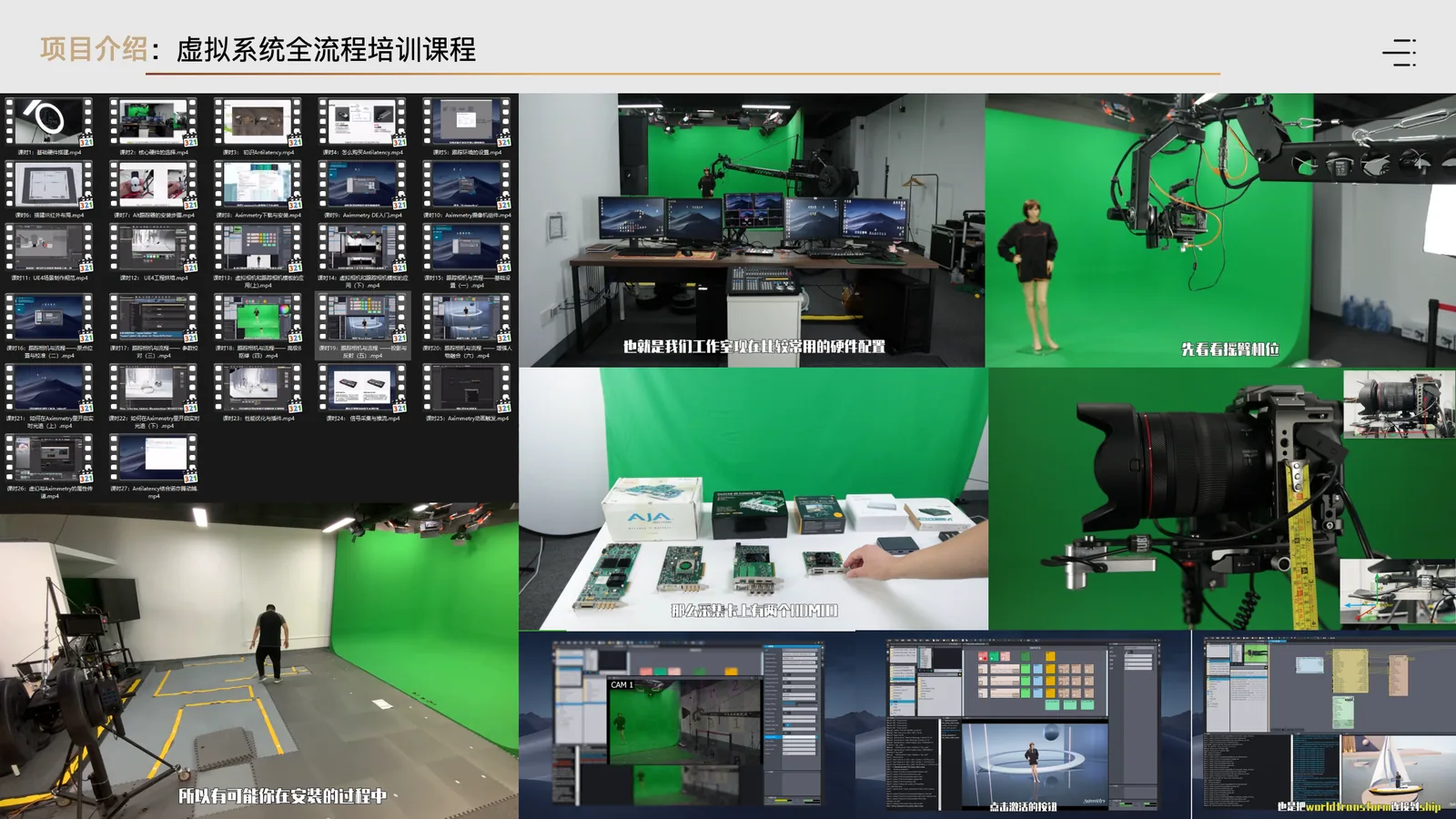Select the 课时2 核心硬件的选择.mp4 thumbnail
The width and height of the screenshot is (1456, 819).
click(154, 123)
